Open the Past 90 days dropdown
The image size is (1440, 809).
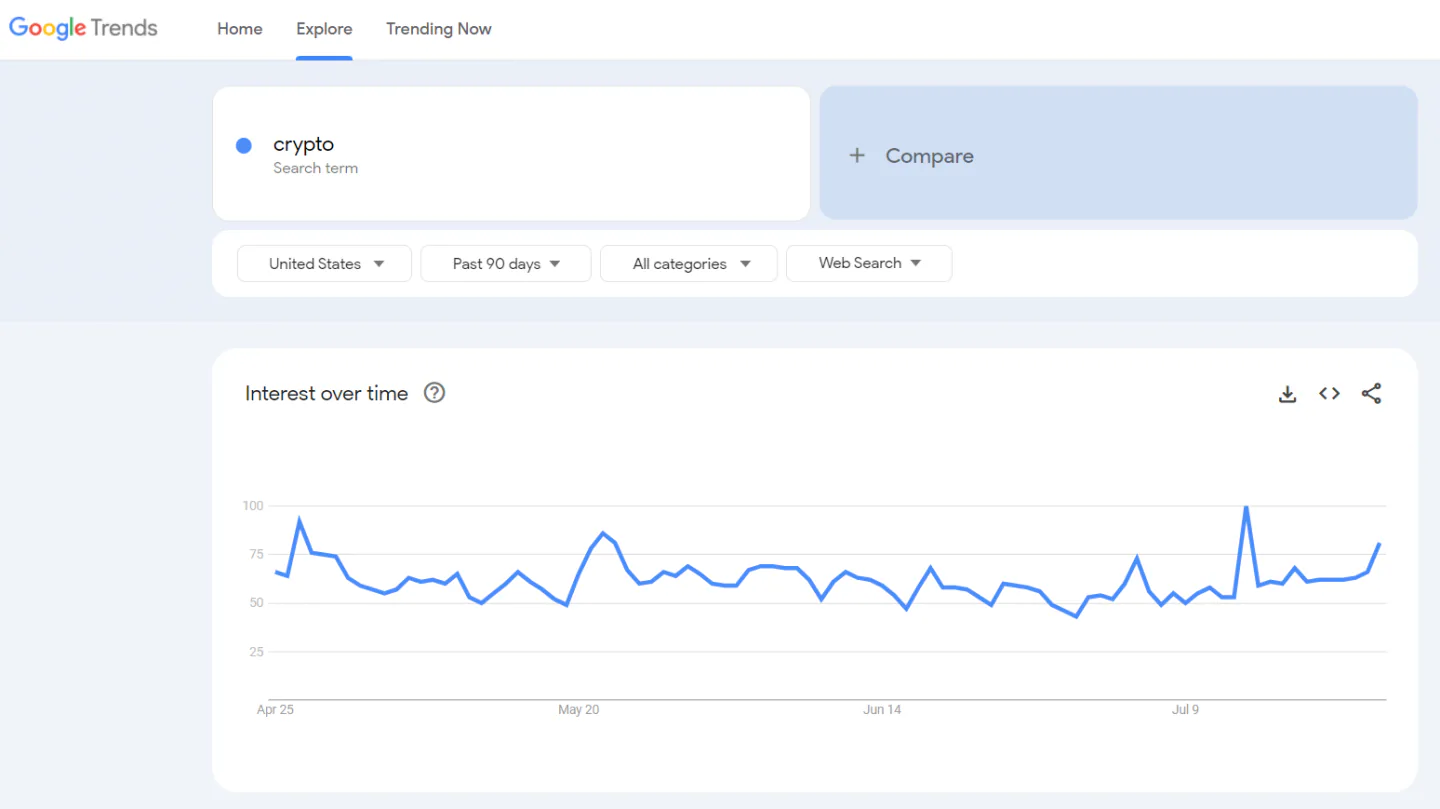coord(506,264)
